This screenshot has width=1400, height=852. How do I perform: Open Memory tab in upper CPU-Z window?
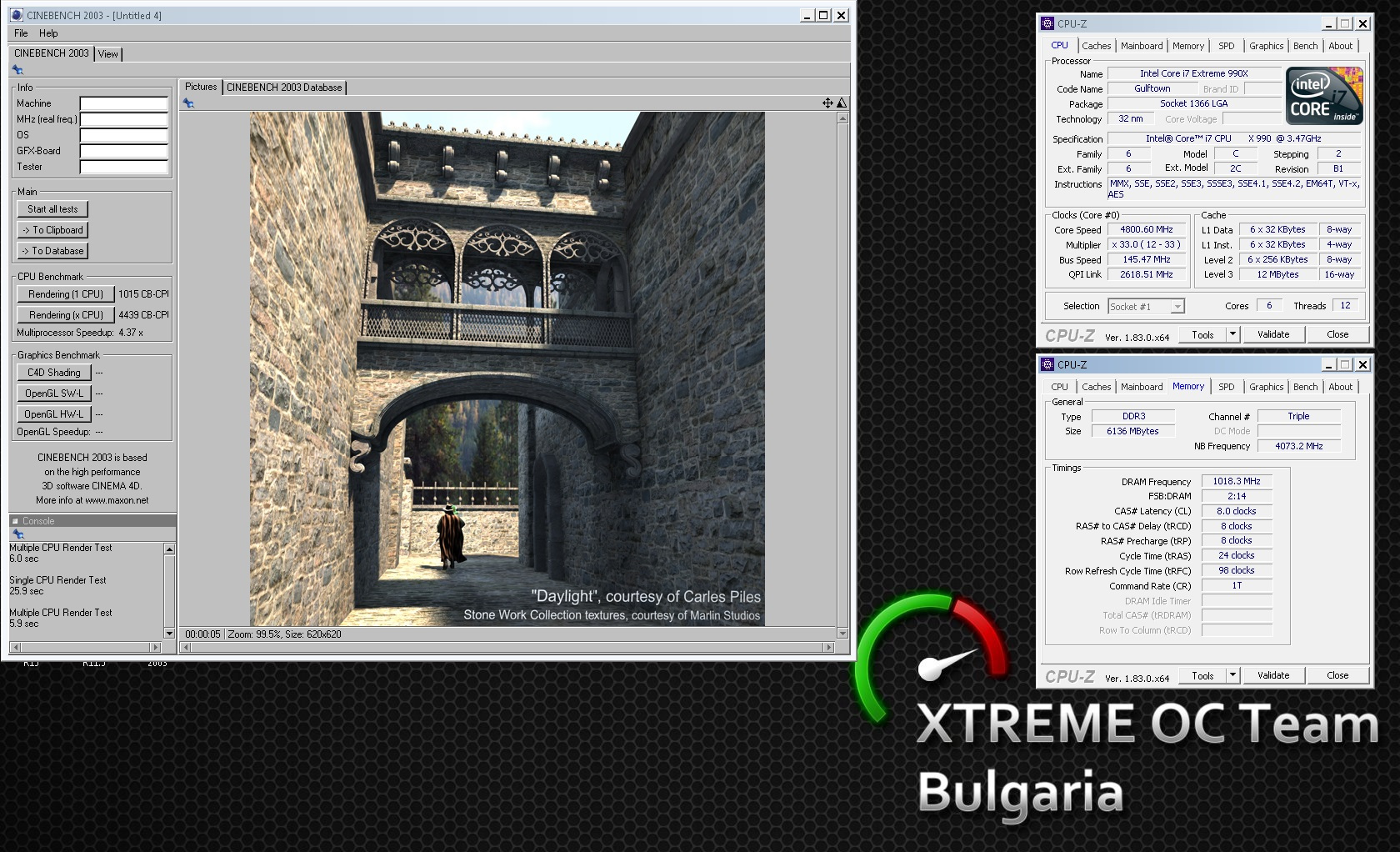(x=1188, y=46)
